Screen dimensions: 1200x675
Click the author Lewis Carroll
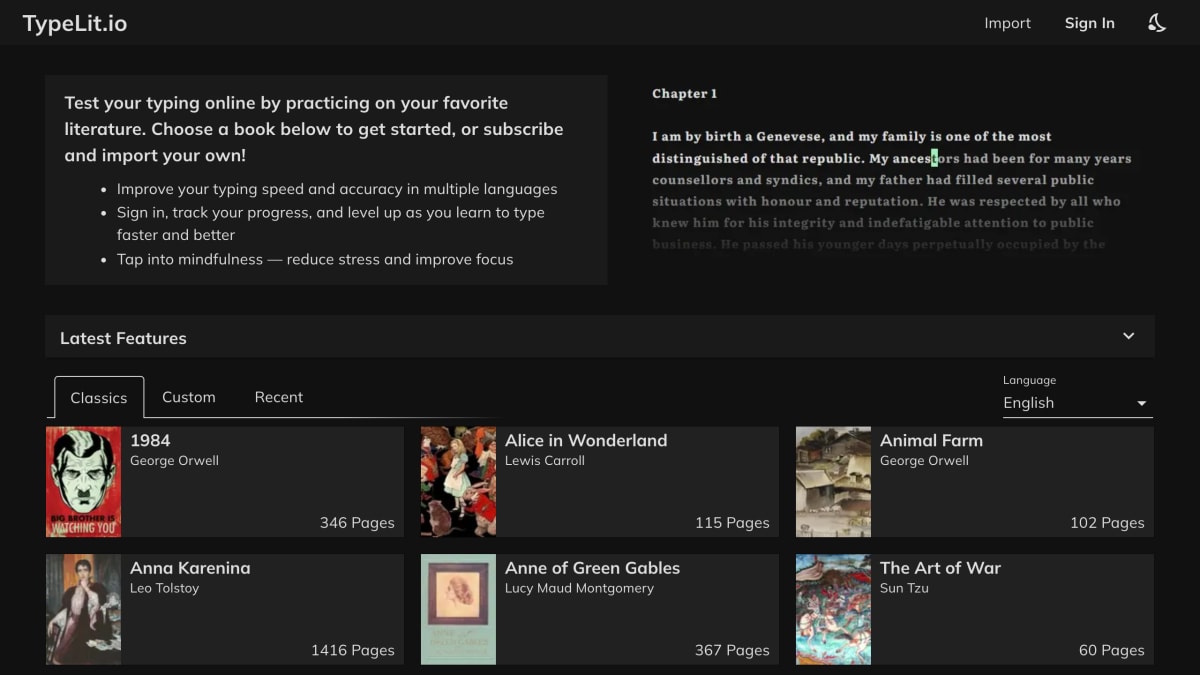click(545, 461)
